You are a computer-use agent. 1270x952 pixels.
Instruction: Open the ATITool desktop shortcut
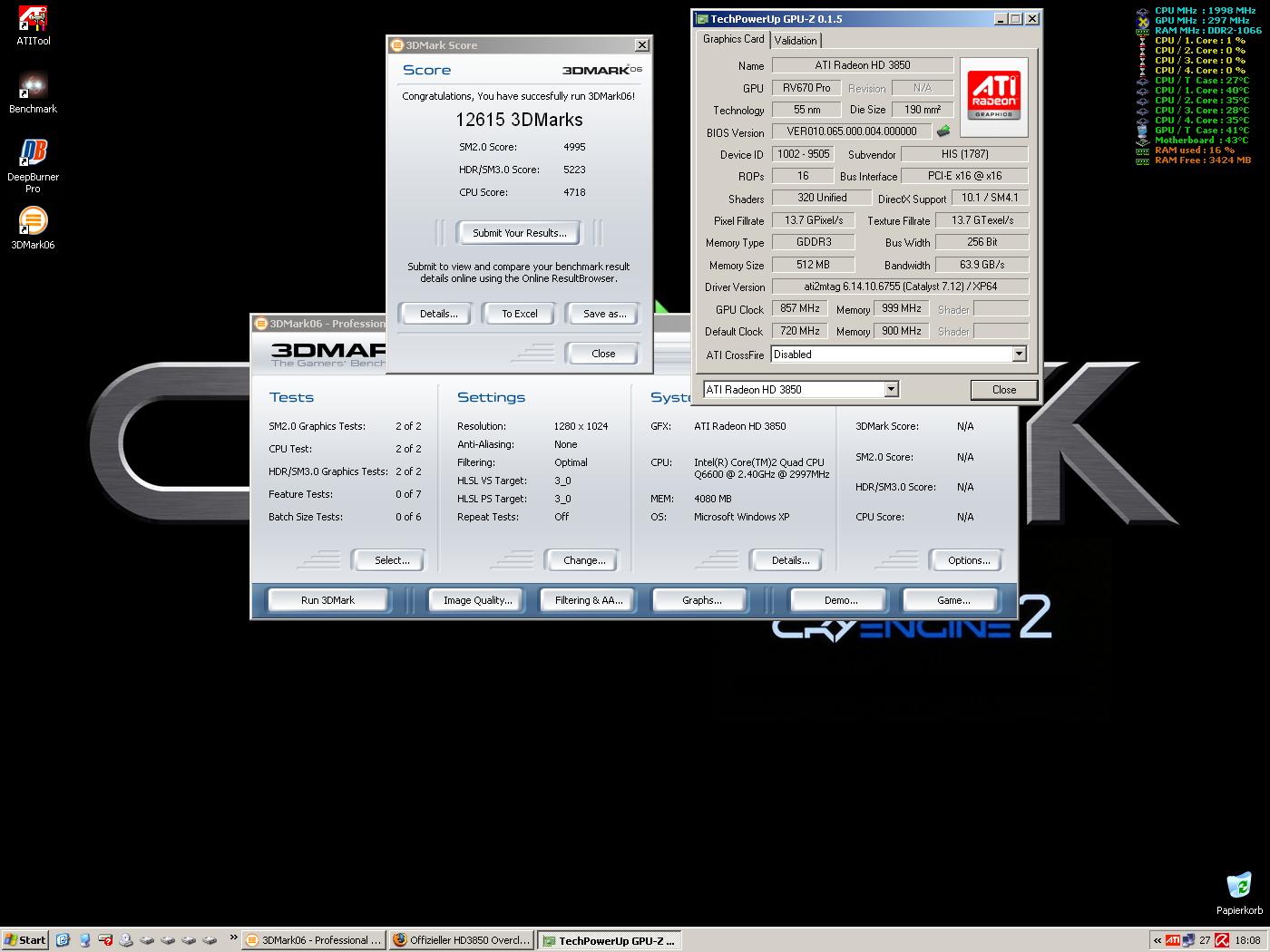point(34,25)
